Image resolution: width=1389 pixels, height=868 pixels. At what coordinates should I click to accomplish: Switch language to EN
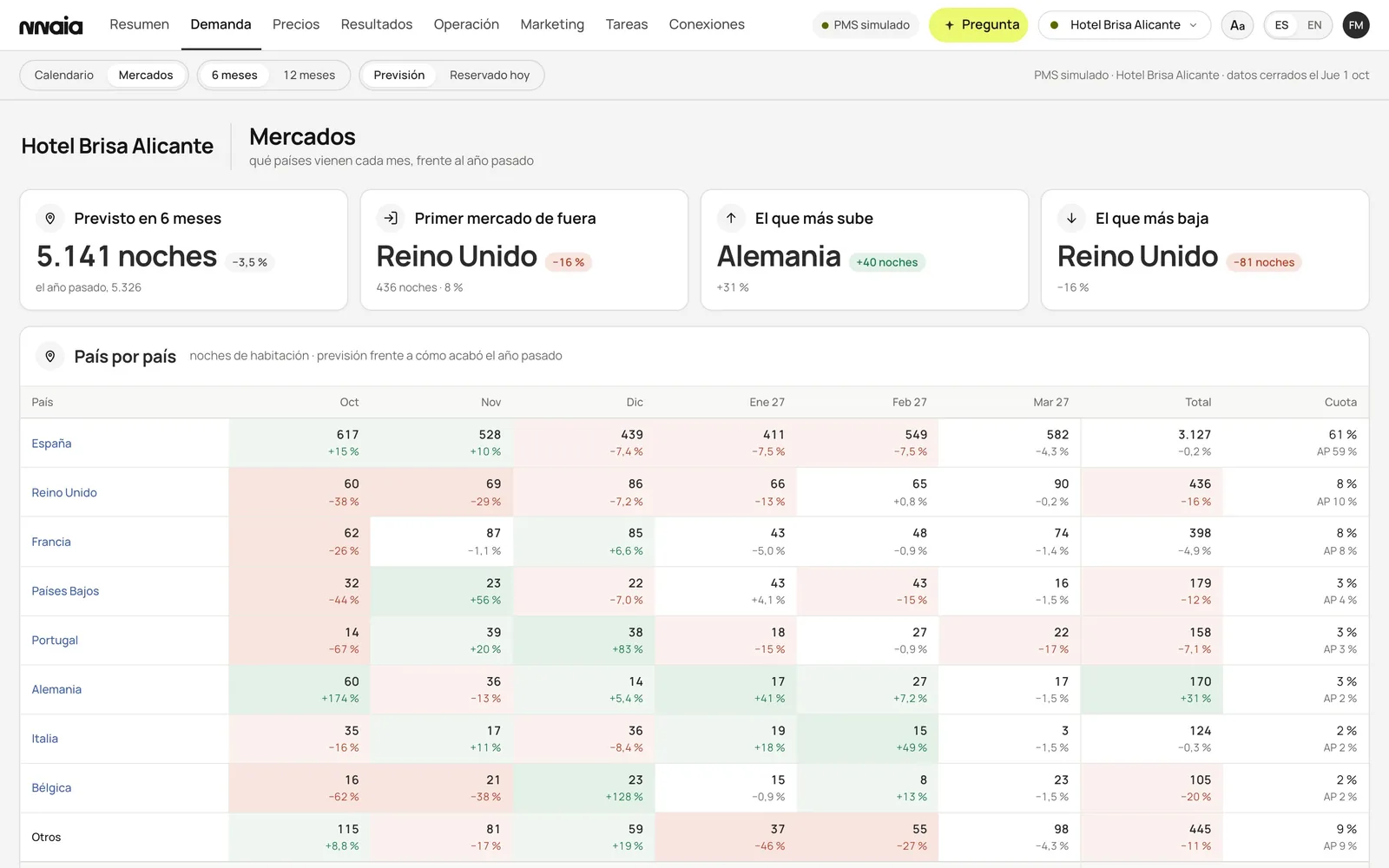[1314, 25]
